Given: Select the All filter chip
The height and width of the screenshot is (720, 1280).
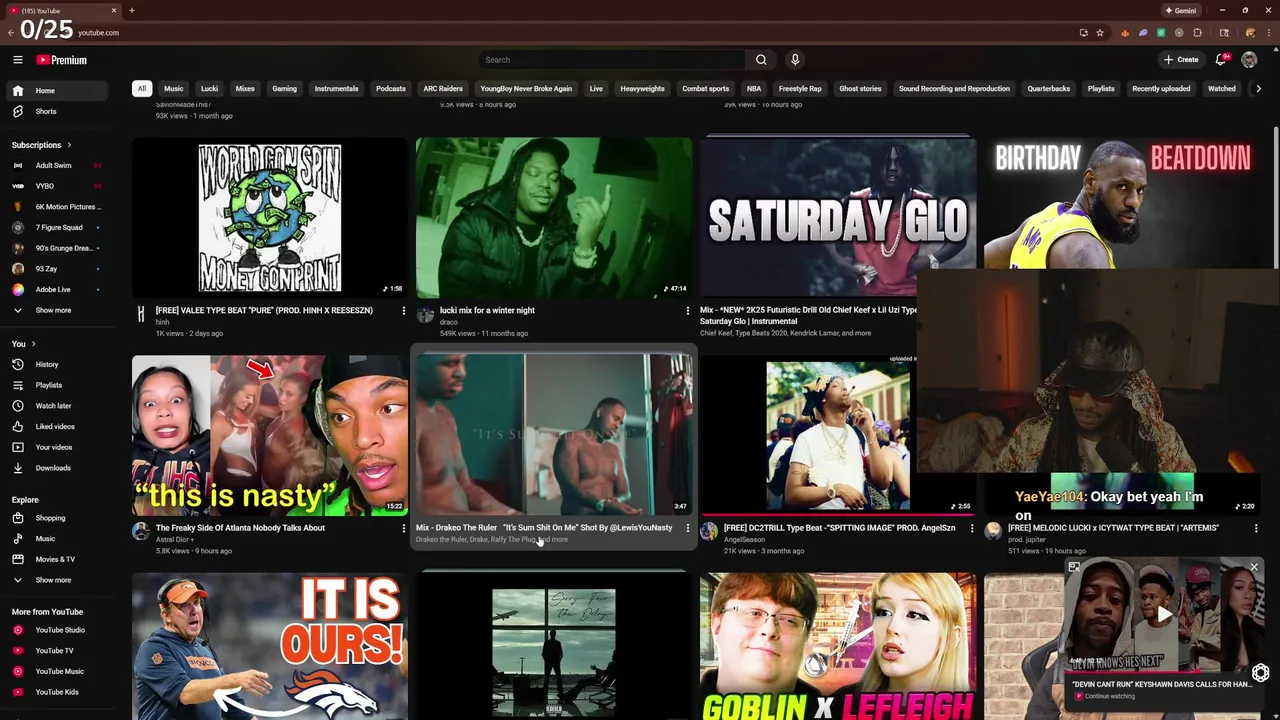Looking at the screenshot, I should (x=142, y=89).
